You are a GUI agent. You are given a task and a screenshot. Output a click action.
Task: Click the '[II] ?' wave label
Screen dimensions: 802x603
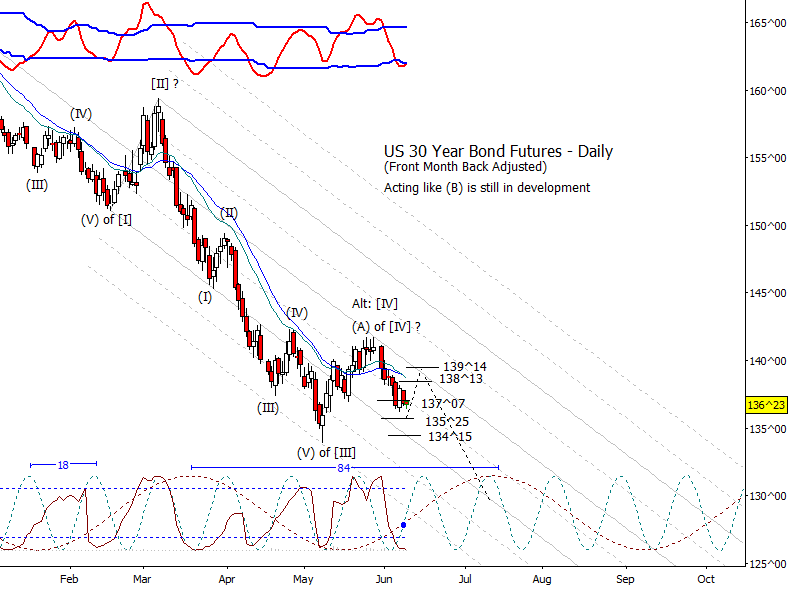point(165,83)
